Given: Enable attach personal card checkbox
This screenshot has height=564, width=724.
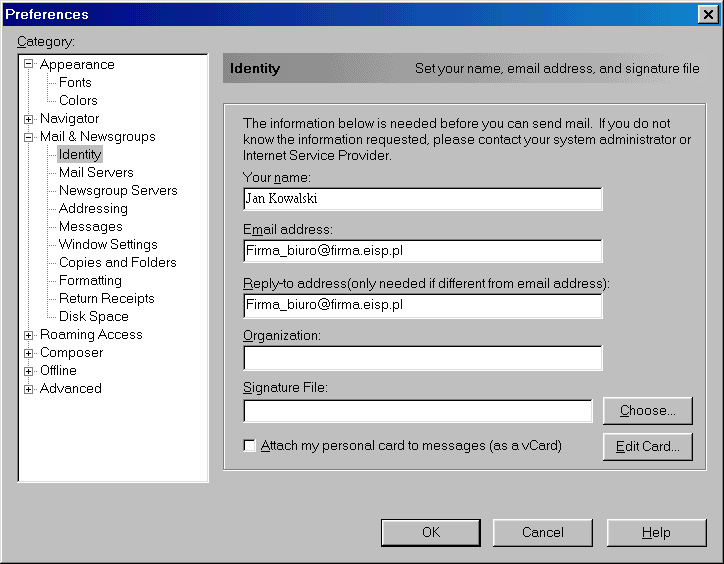Looking at the screenshot, I should pyautogui.click(x=250, y=446).
